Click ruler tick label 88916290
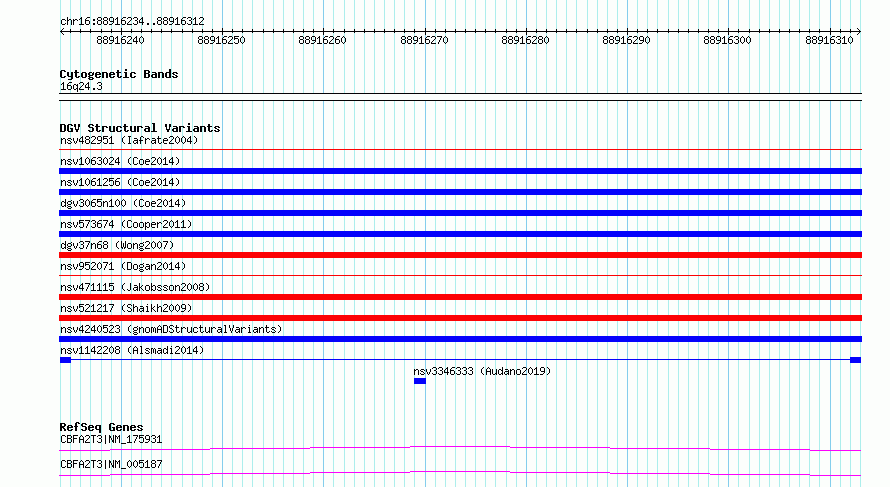 (626, 40)
